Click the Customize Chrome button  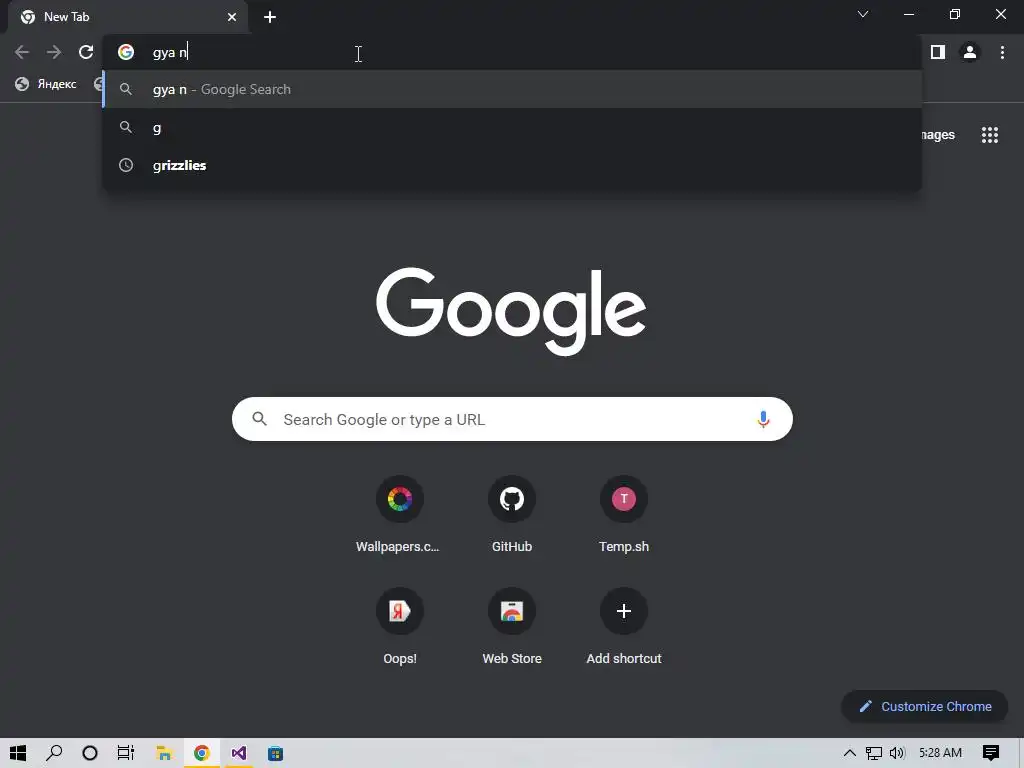coord(925,707)
